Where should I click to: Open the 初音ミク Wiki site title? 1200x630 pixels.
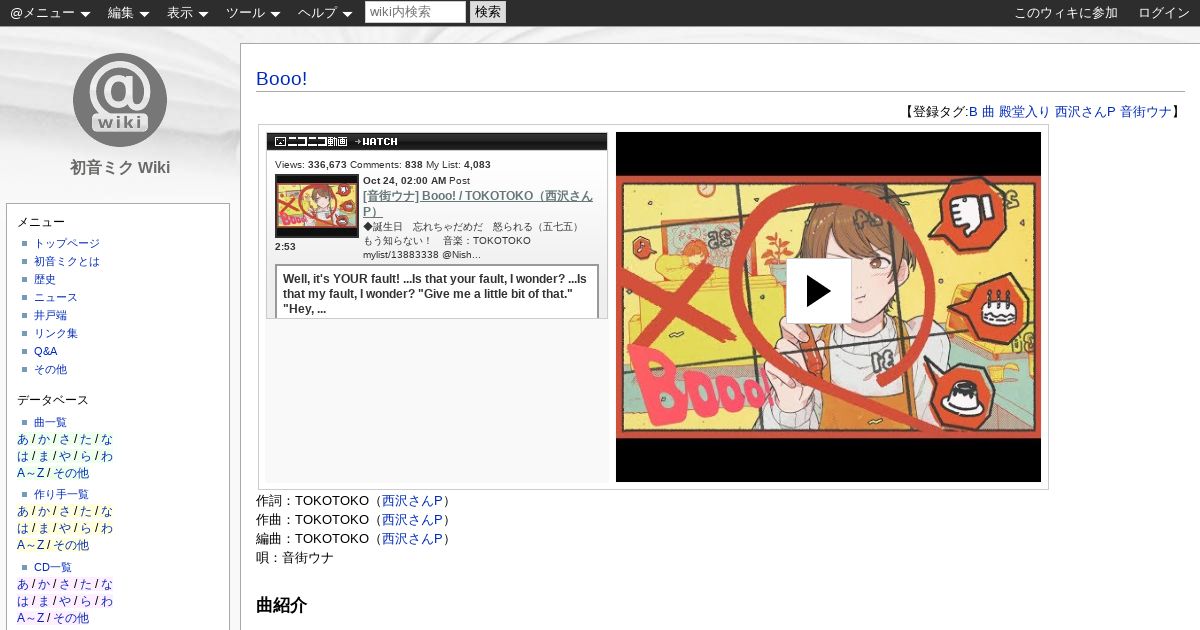(120, 167)
